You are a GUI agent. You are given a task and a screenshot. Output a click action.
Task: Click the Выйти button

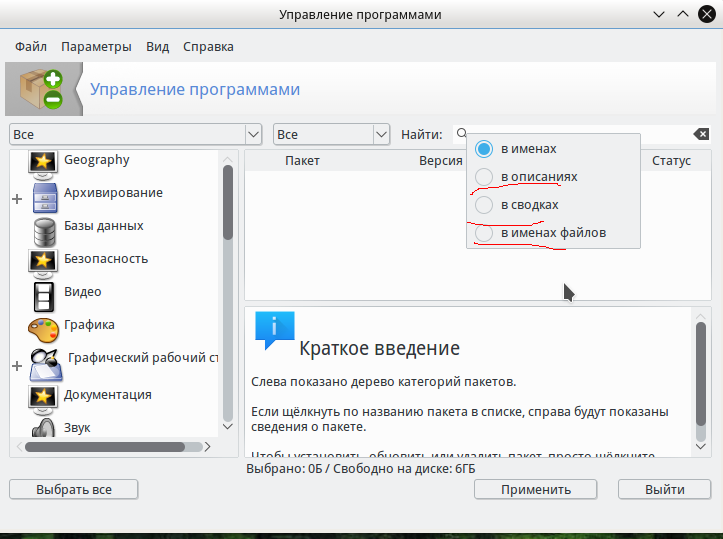point(664,489)
